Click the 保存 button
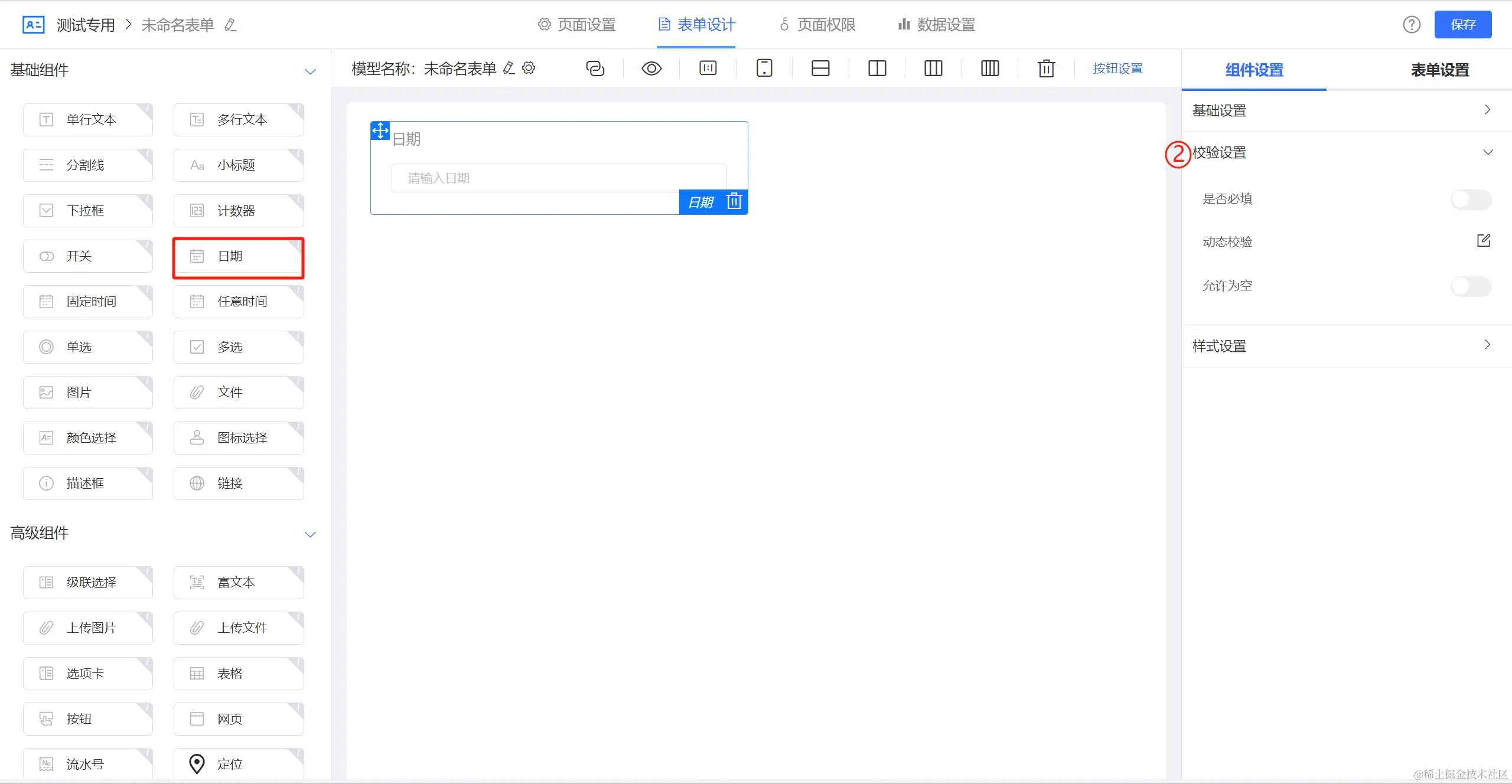This screenshot has height=784, width=1512. 1462,25
